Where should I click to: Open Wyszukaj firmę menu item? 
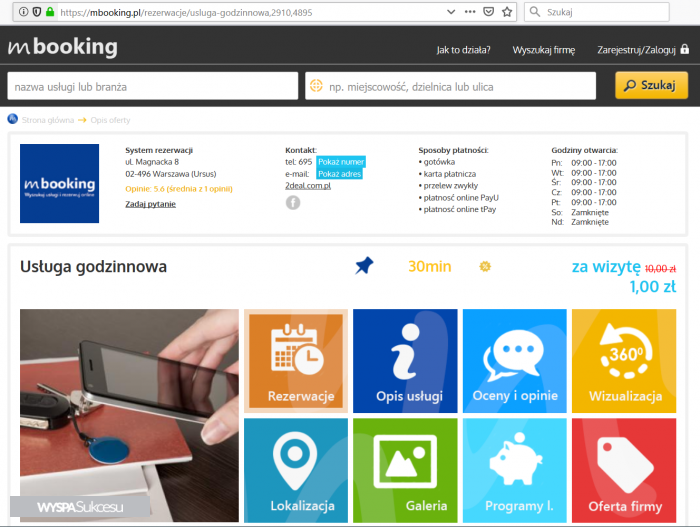click(544, 50)
